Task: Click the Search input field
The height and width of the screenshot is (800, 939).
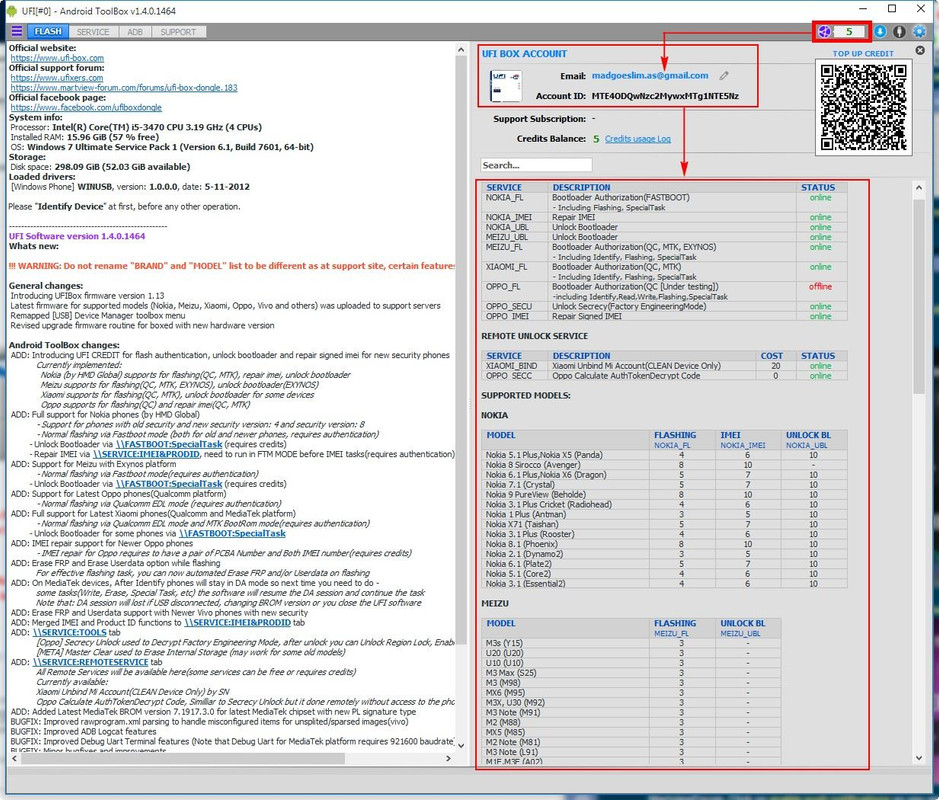Action: [x=536, y=165]
